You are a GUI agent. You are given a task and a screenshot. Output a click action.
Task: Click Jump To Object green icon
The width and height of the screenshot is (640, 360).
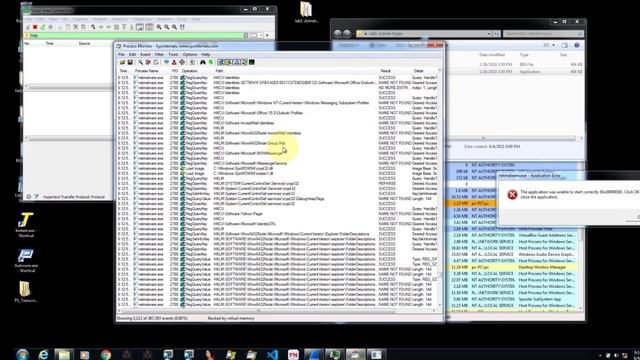(211, 62)
